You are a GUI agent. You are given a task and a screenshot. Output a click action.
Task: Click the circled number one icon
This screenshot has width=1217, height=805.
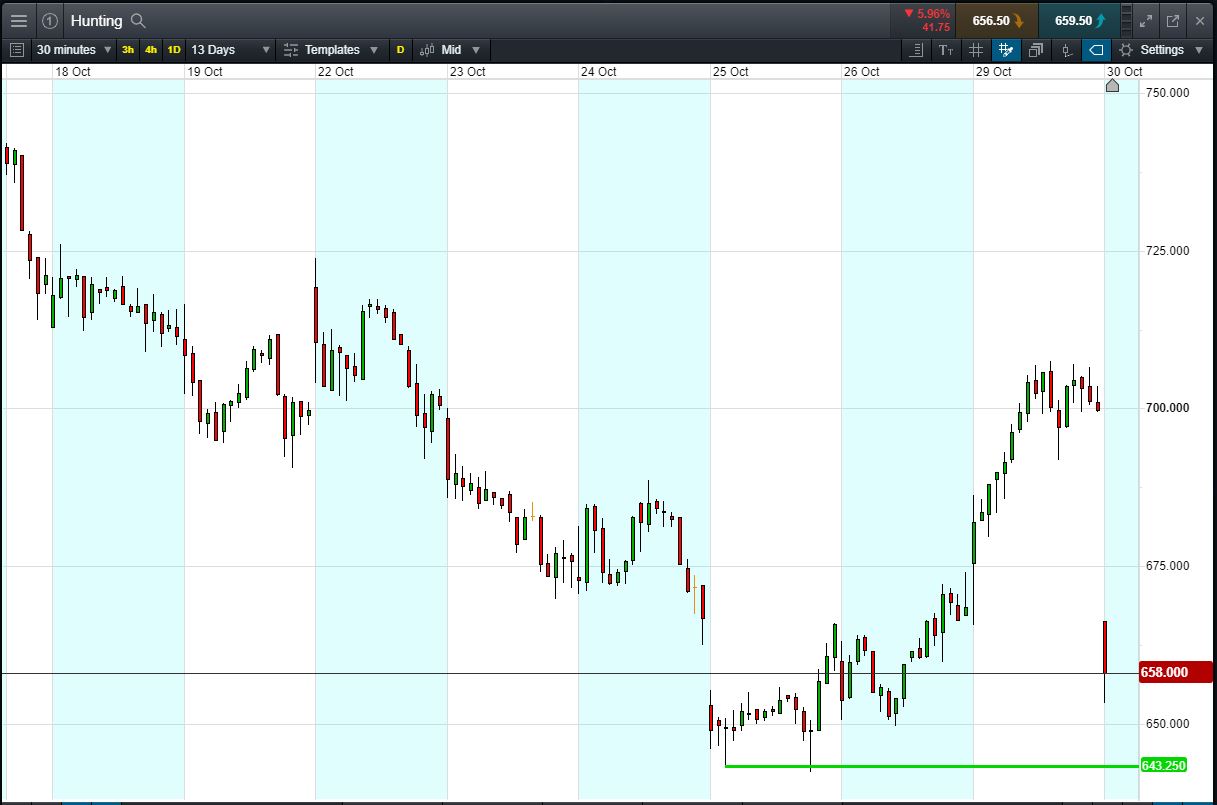[50, 20]
